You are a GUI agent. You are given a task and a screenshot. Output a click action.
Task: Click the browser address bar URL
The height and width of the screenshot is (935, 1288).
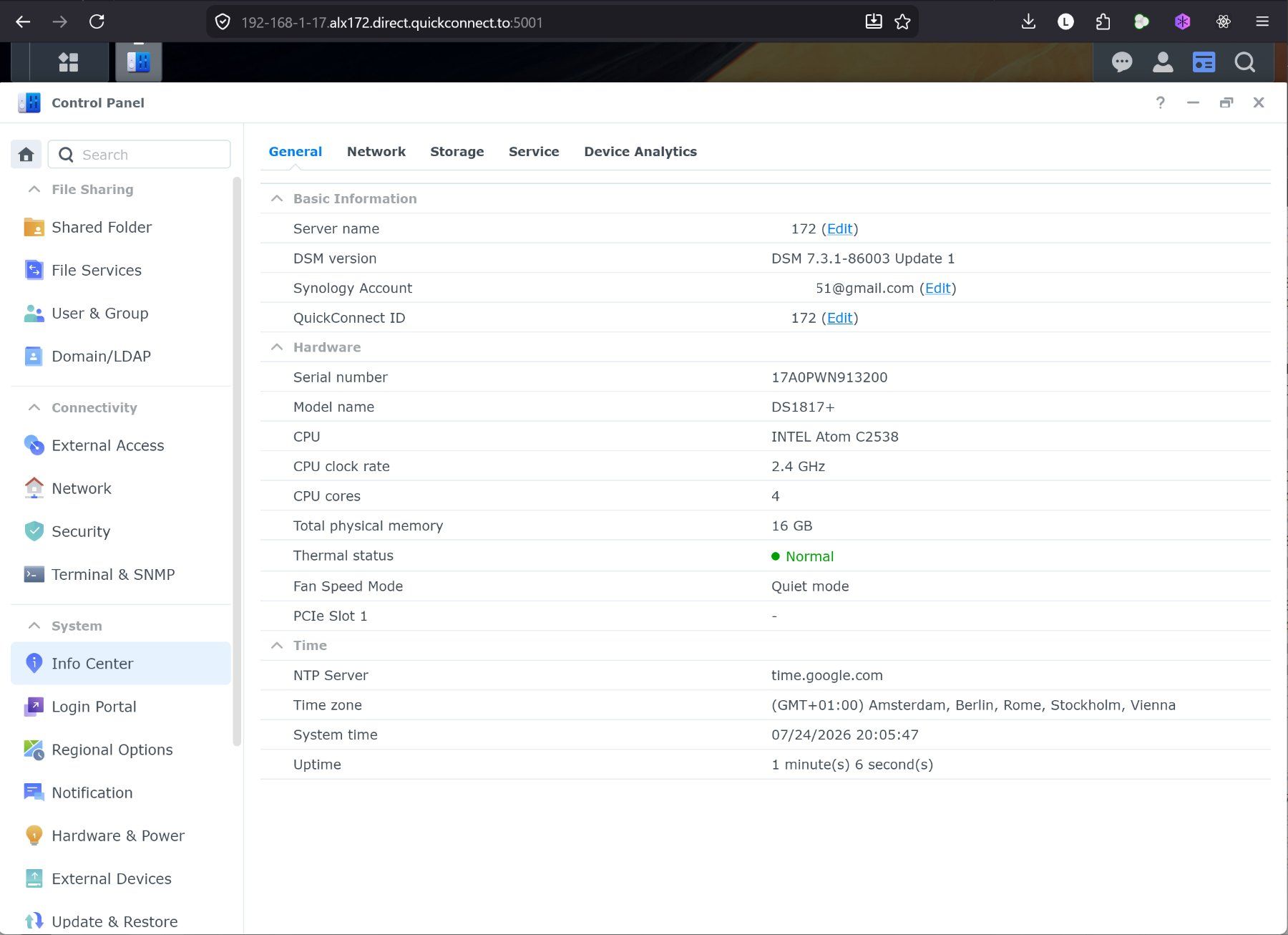[x=392, y=22]
